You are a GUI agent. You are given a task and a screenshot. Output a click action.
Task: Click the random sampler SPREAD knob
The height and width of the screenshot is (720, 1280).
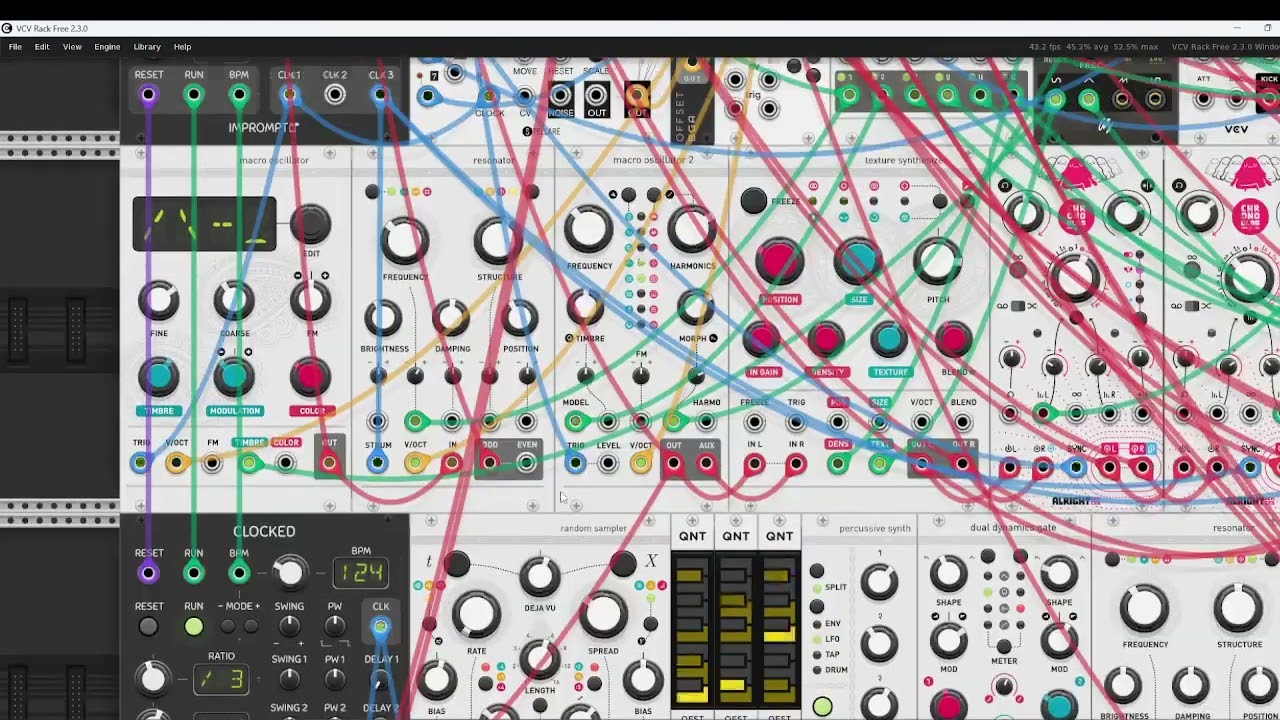(x=603, y=615)
